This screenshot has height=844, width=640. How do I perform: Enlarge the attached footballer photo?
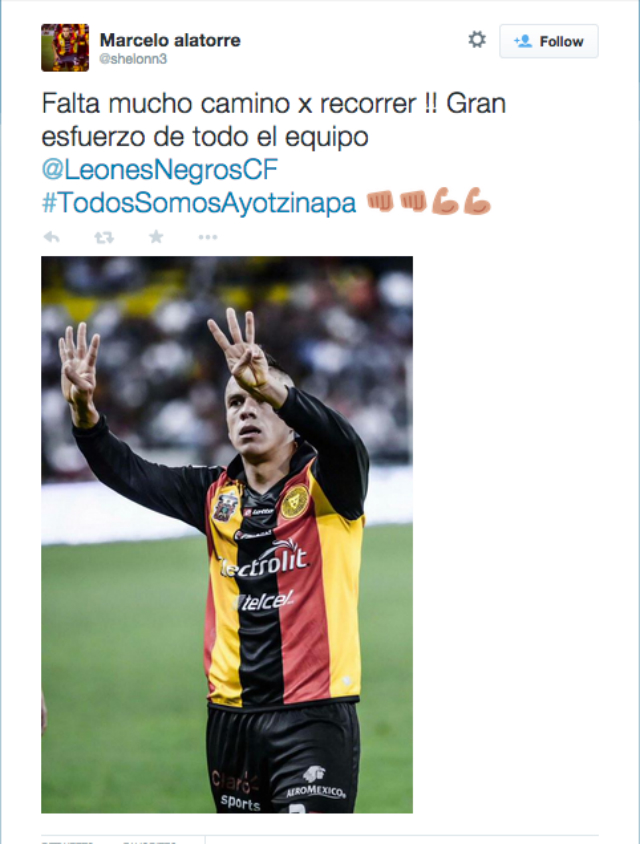click(x=227, y=534)
